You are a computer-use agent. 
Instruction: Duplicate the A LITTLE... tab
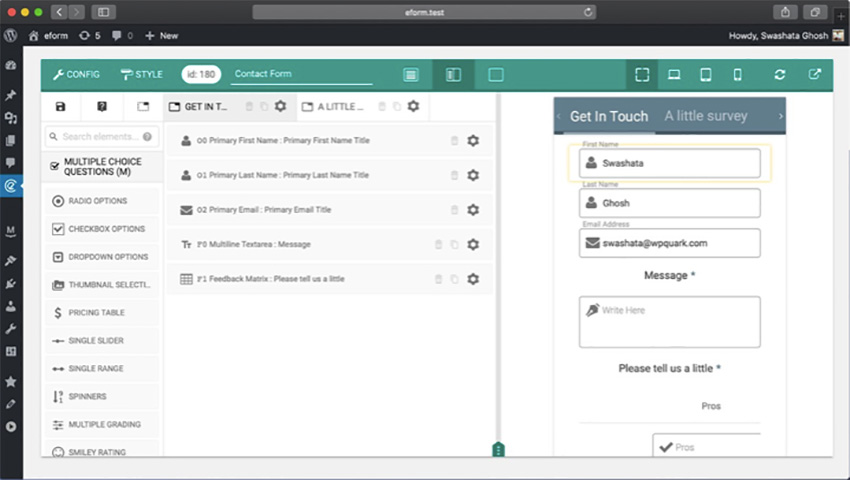tap(397, 107)
